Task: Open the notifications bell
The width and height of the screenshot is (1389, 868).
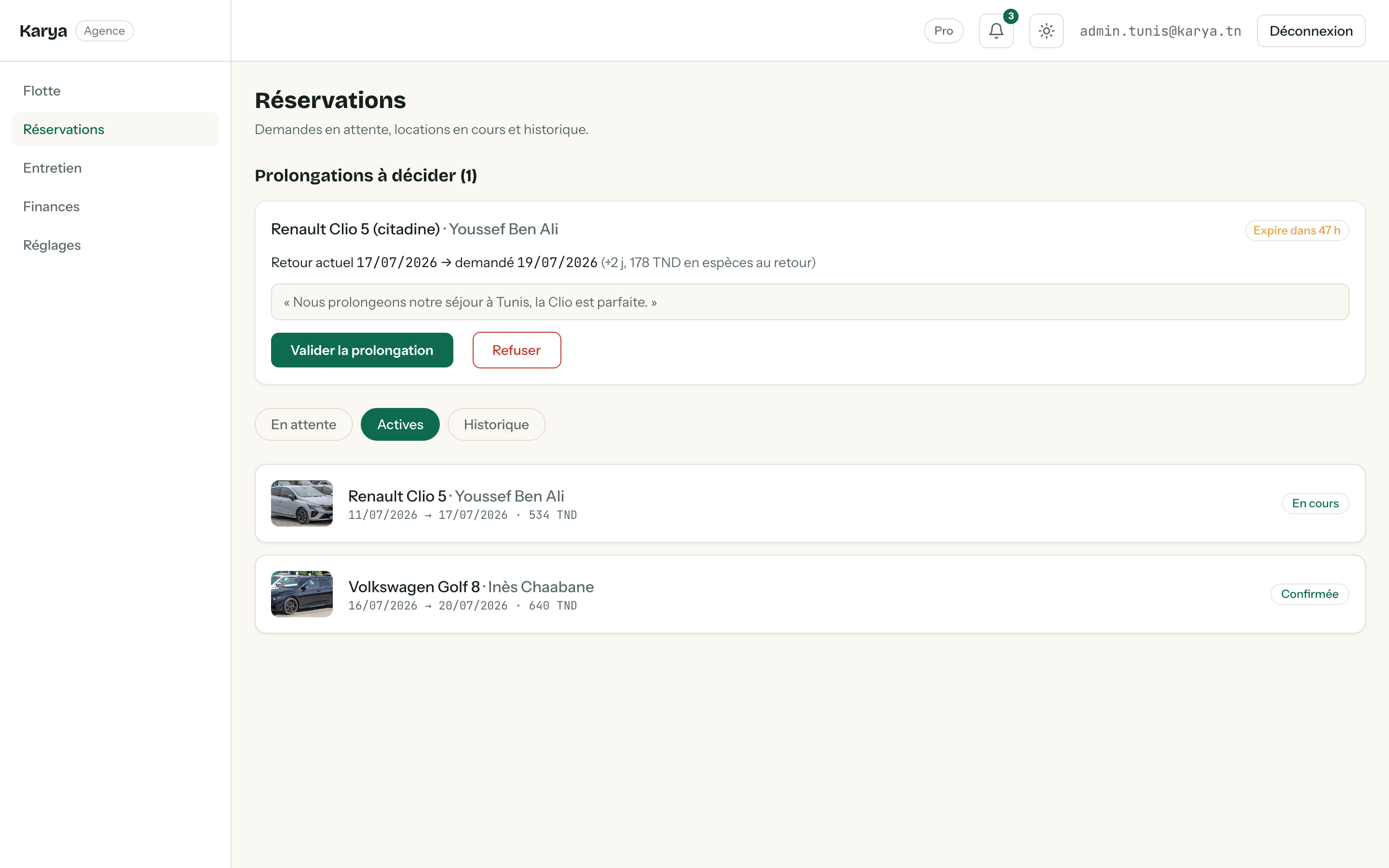Action: click(x=996, y=31)
